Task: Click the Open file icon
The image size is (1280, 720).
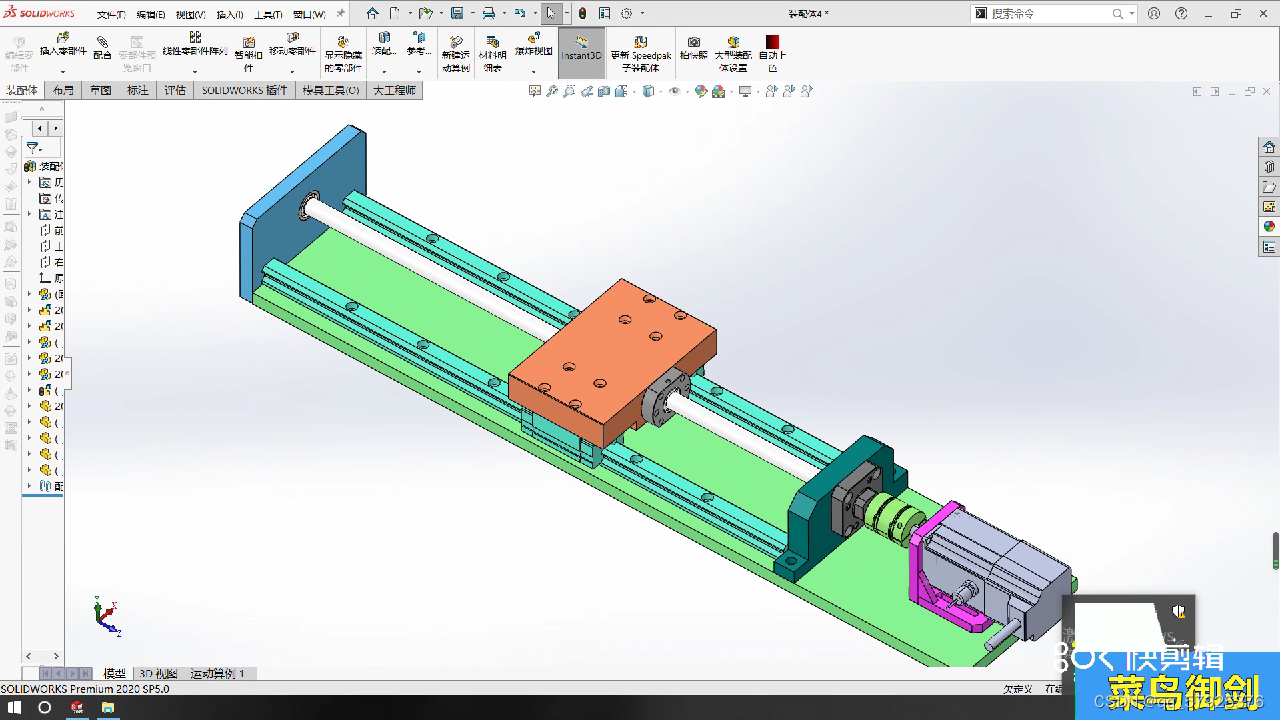Action: [425, 14]
